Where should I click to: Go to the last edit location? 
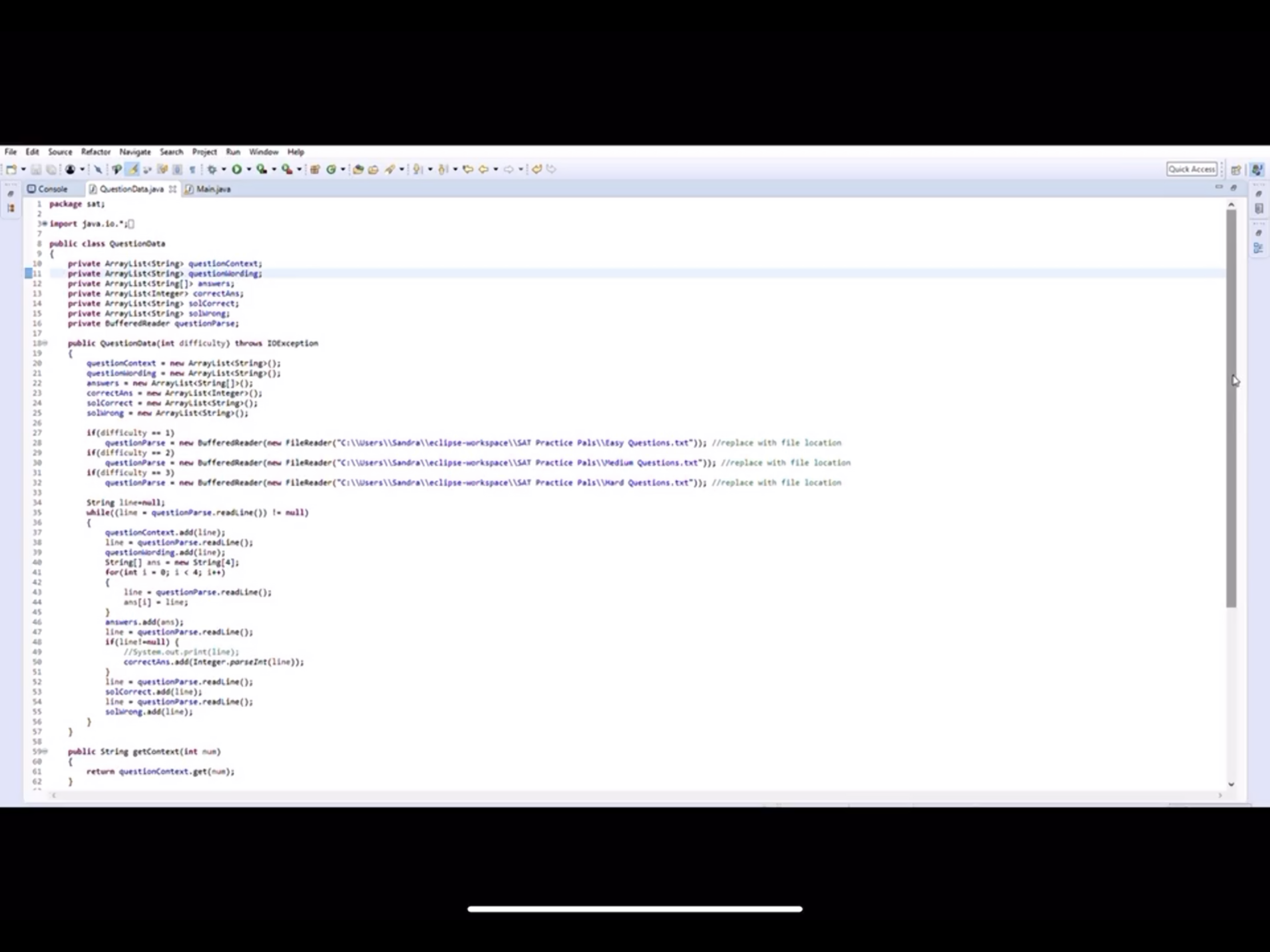(468, 170)
